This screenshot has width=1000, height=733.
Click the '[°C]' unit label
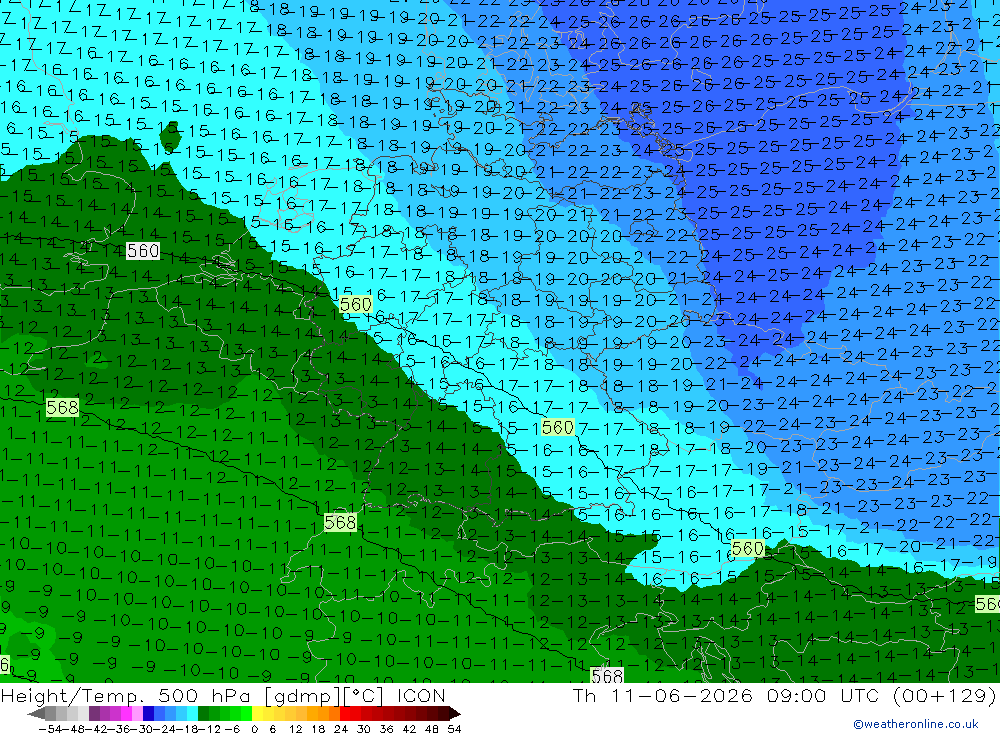pyautogui.click(x=363, y=696)
